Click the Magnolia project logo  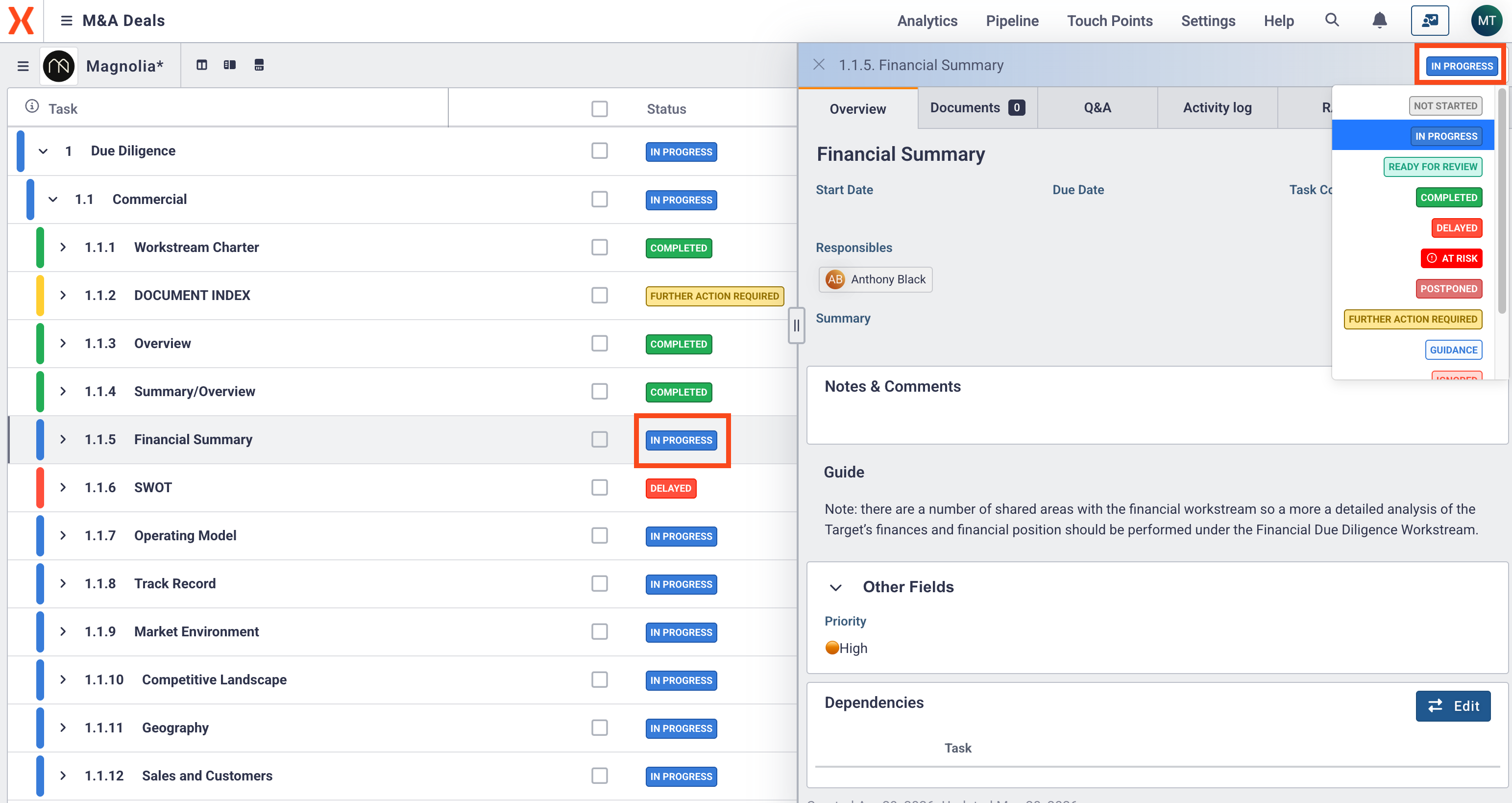click(59, 66)
